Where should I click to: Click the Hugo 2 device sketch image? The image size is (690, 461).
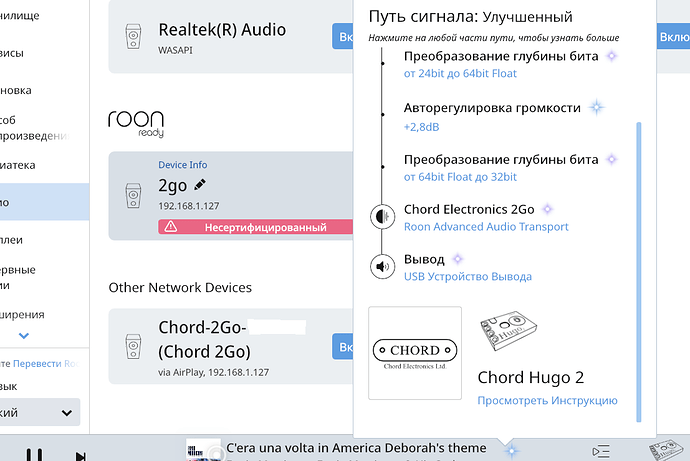pos(508,331)
